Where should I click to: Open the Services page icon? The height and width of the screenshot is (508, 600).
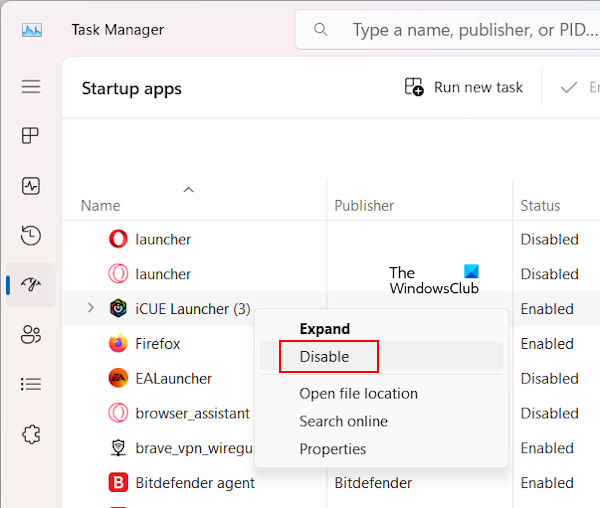point(31,434)
